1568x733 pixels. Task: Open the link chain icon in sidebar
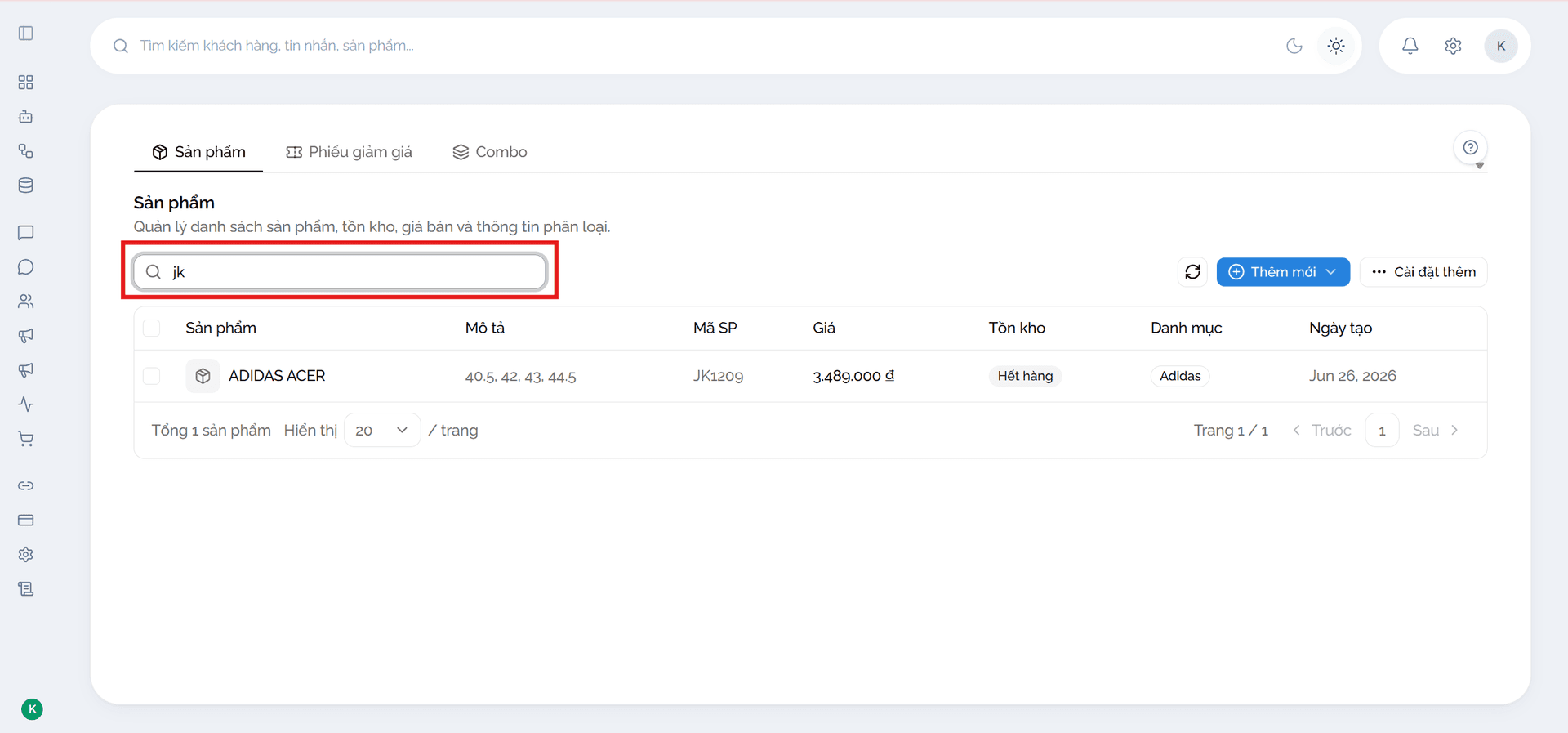click(26, 486)
